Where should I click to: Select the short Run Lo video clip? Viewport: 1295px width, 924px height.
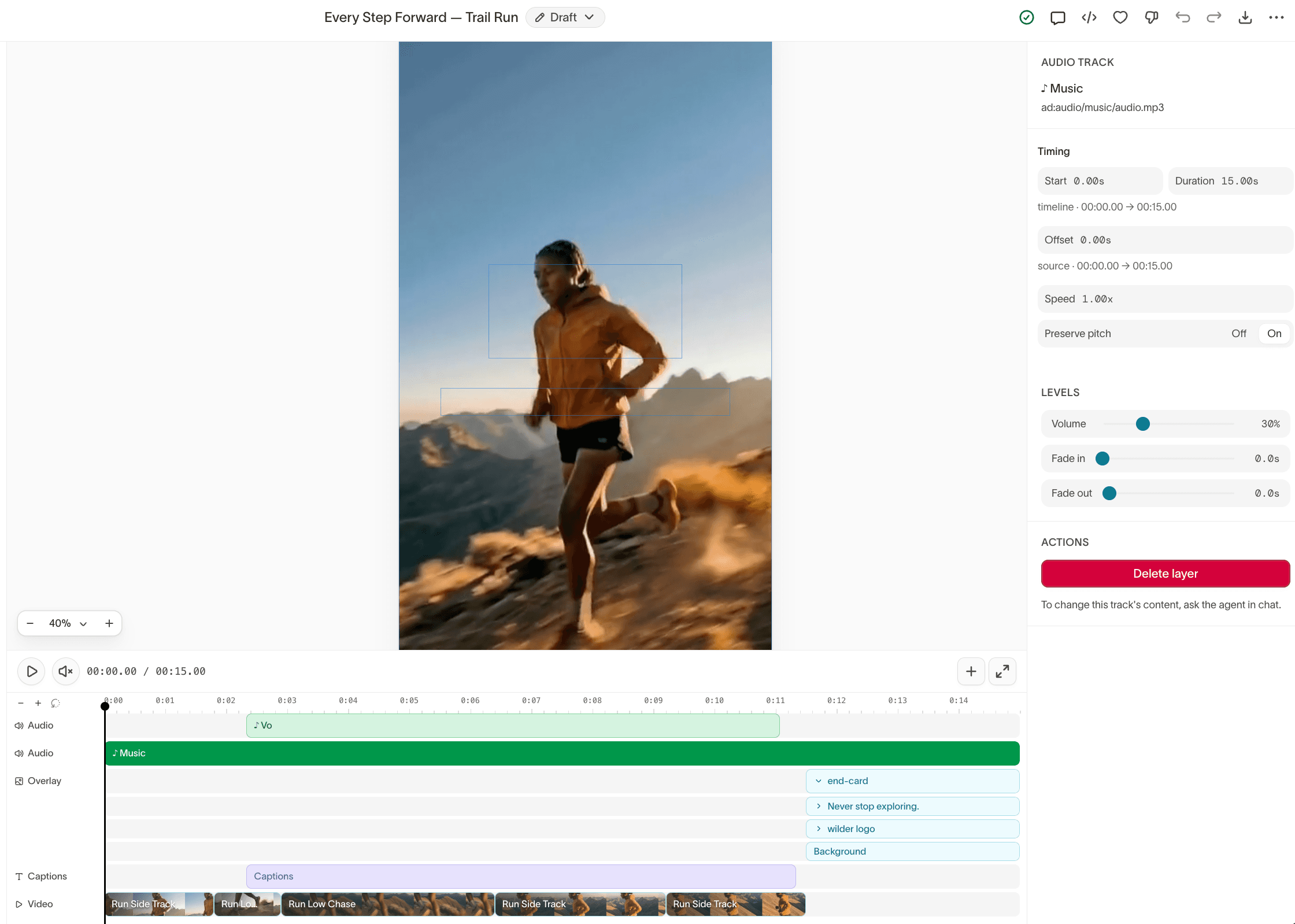(247, 904)
